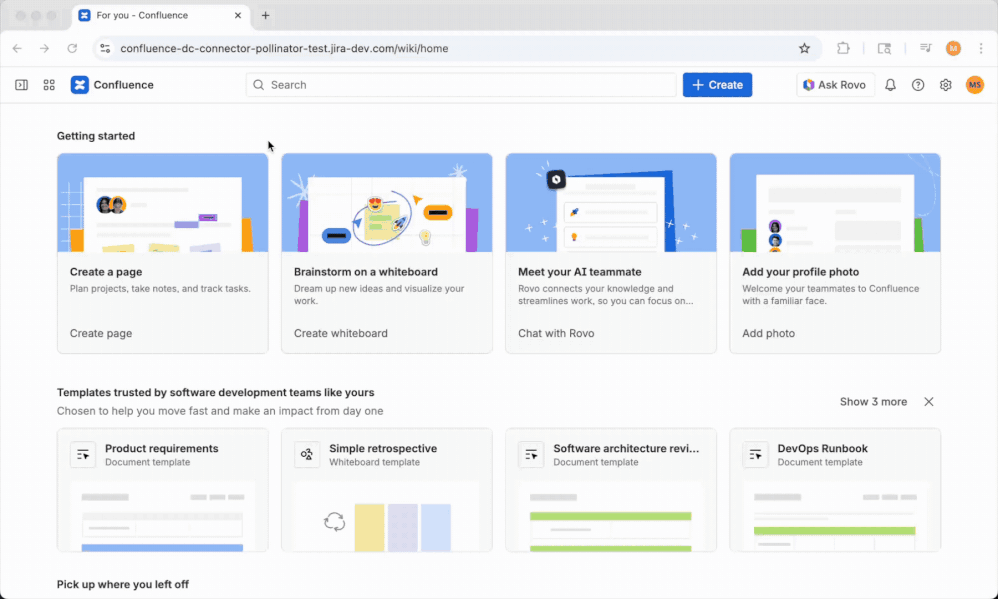Click the Create whiteboard link
The height and width of the screenshot is (599, 998).
341,333
